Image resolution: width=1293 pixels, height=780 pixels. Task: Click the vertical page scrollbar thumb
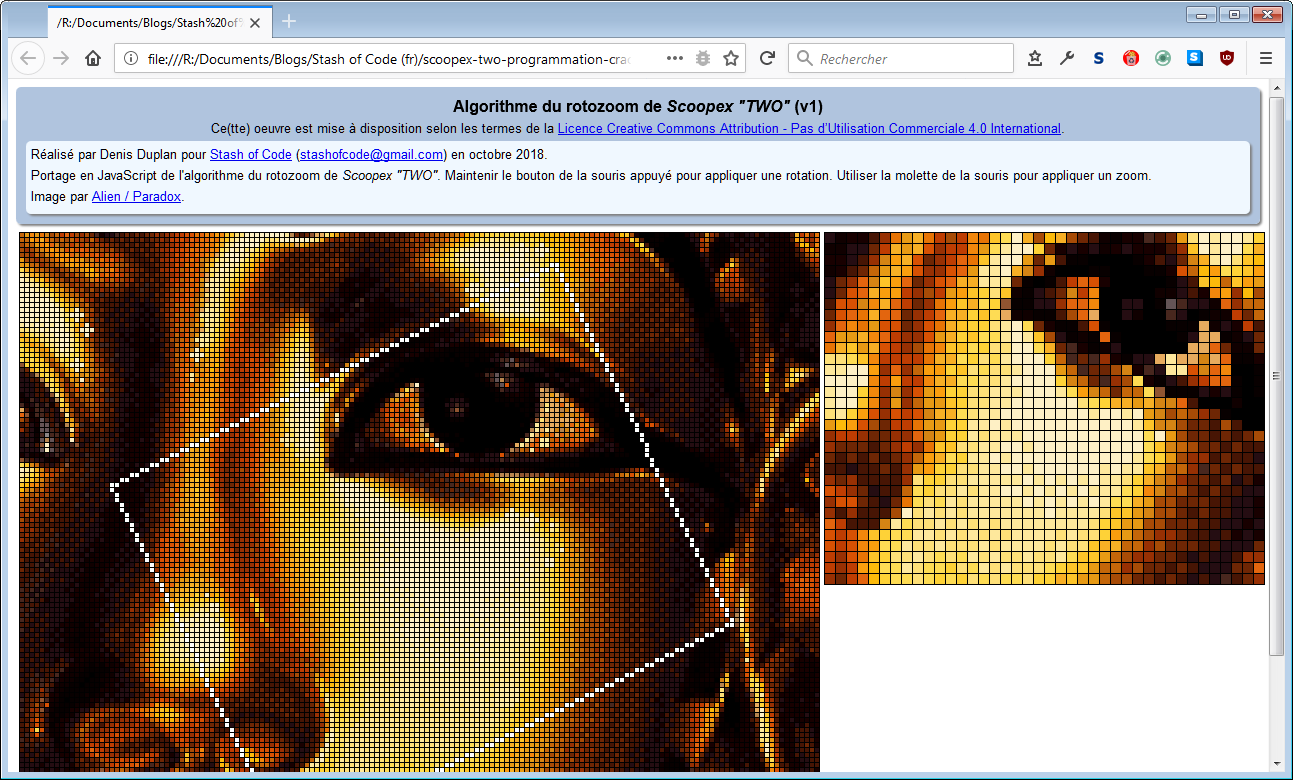[1276, 376]
